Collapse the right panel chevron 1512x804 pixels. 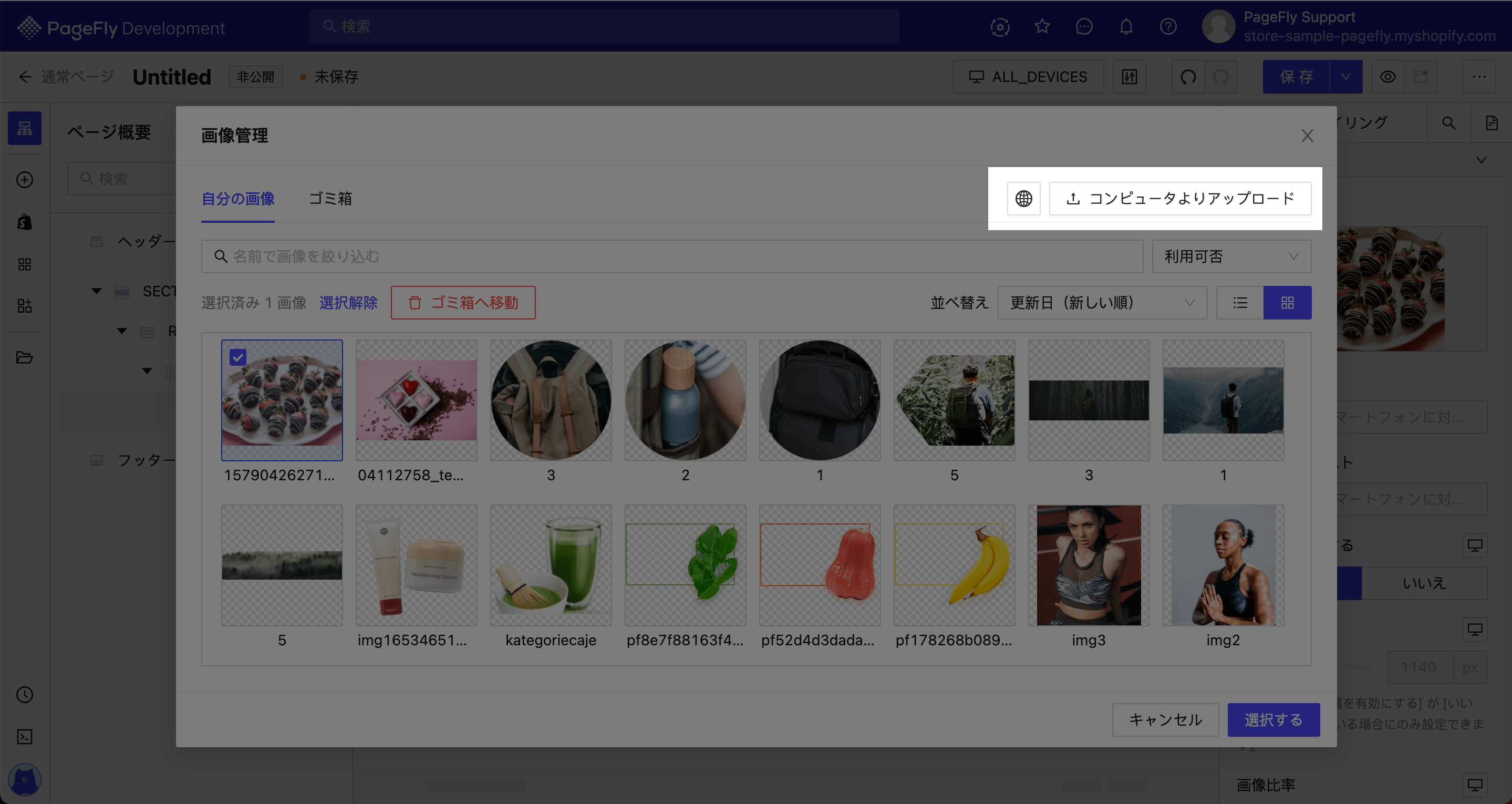[1482, 160]
